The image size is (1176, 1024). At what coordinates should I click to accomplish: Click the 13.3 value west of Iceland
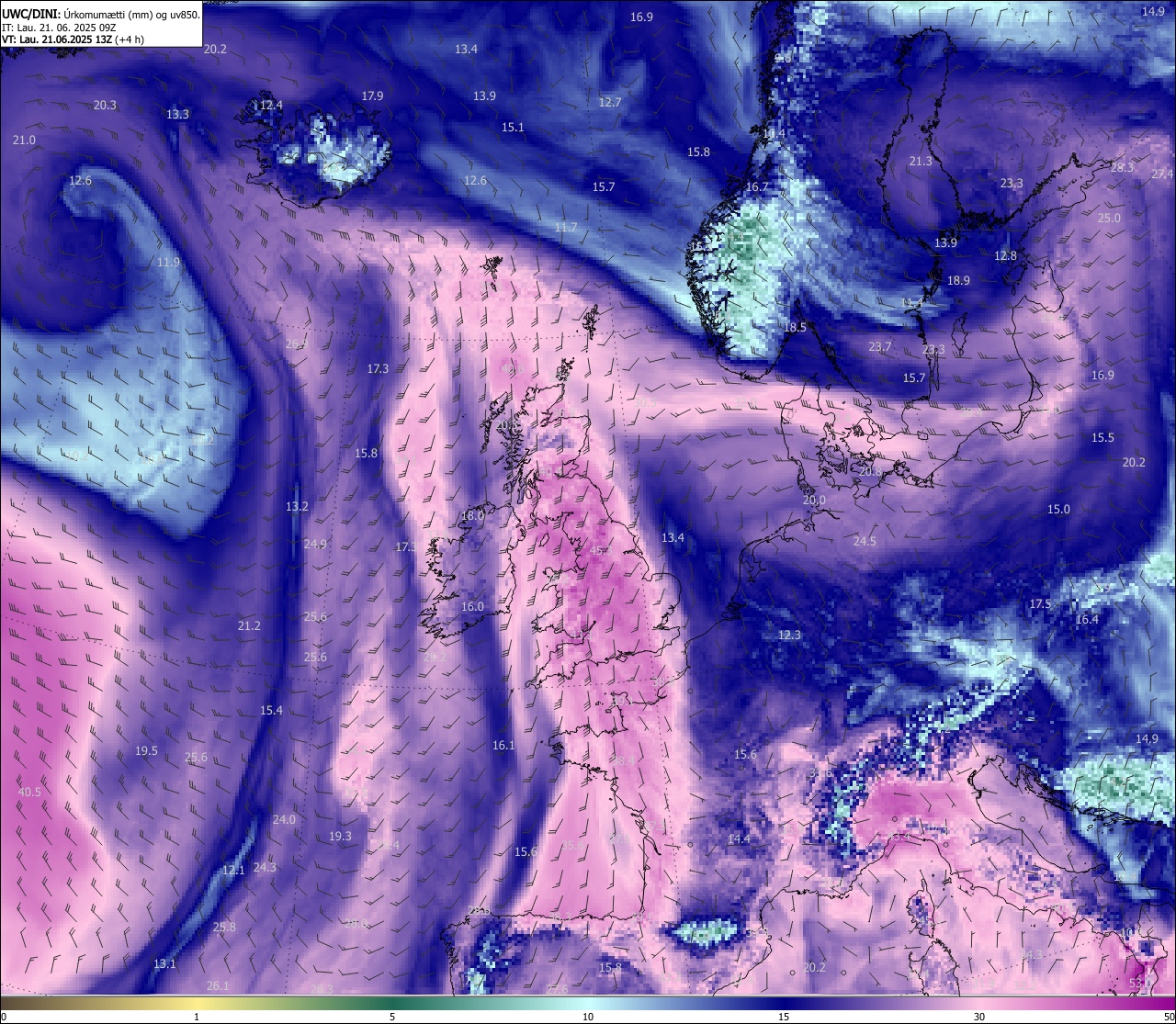pos(177,114)
